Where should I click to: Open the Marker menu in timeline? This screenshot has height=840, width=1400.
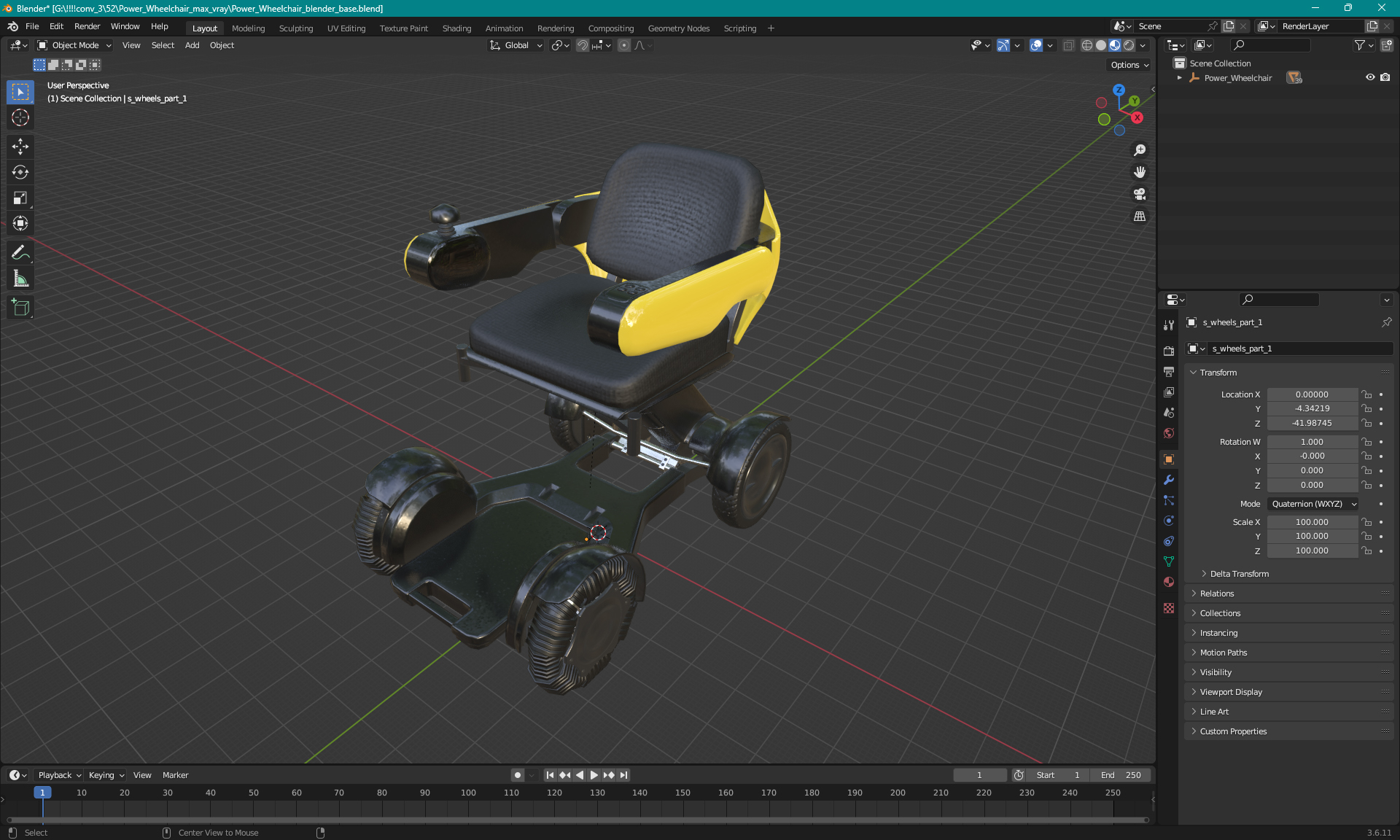point(175,775)
